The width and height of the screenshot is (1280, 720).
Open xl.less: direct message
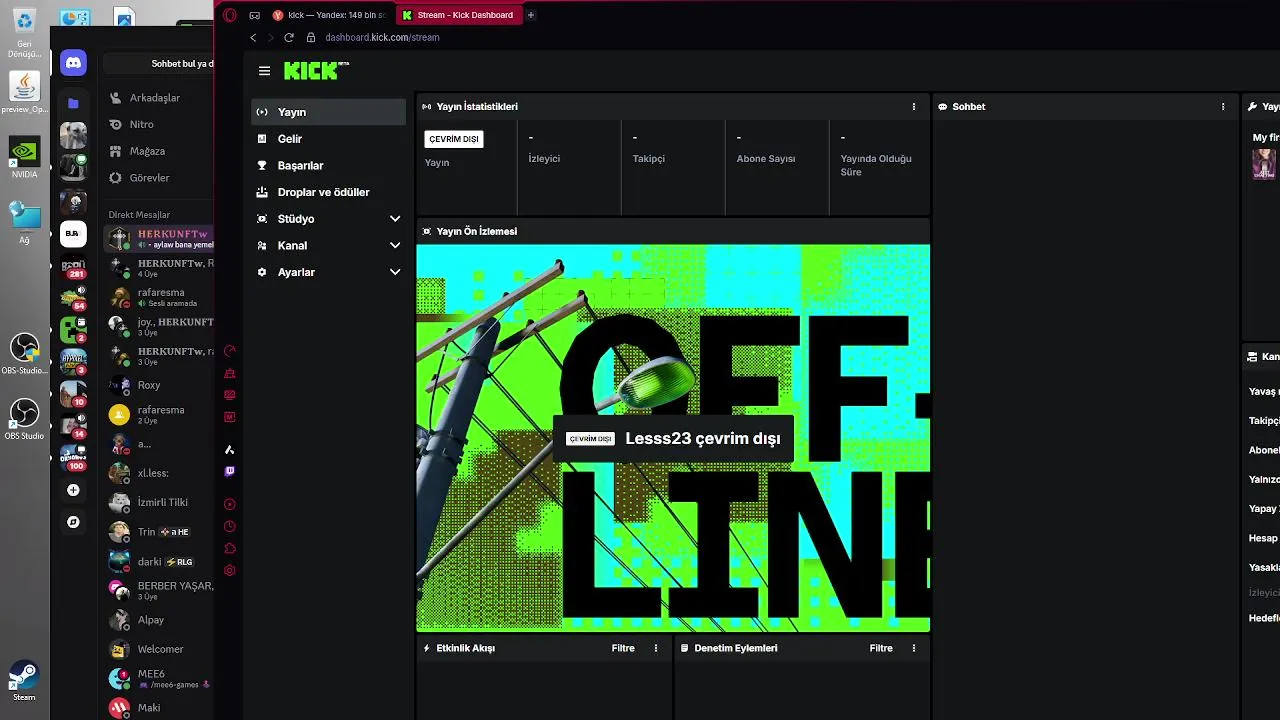coord(160,473)
